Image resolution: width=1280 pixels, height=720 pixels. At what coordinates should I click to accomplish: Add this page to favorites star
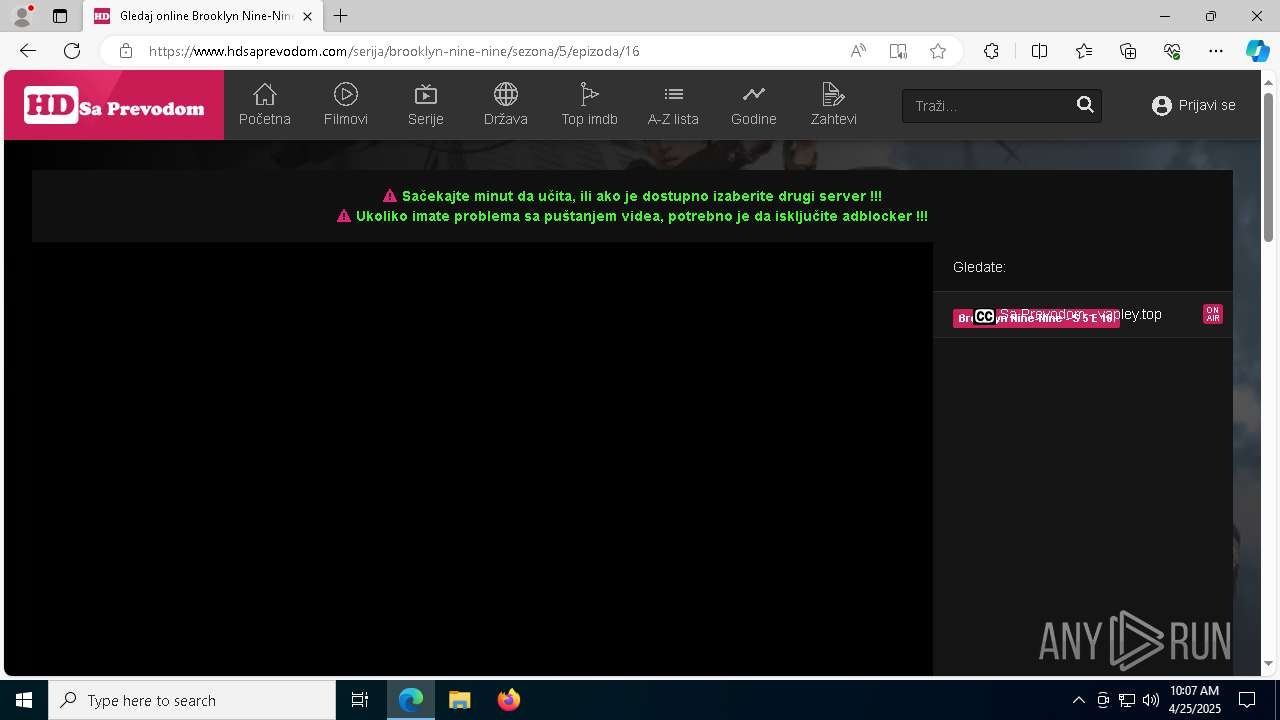click(938, 51)
